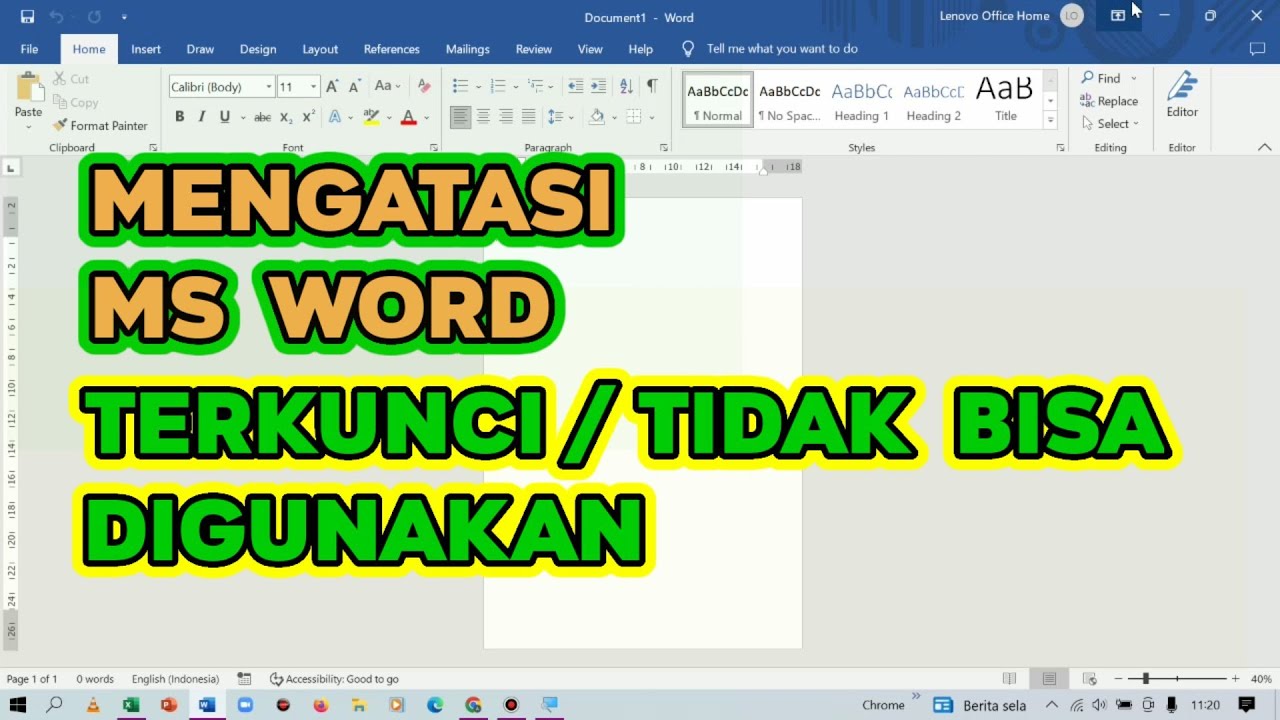This screenshot has width=1280, height=720.
Task: Open the Select dropdown
Action: tap(1110, 124)
